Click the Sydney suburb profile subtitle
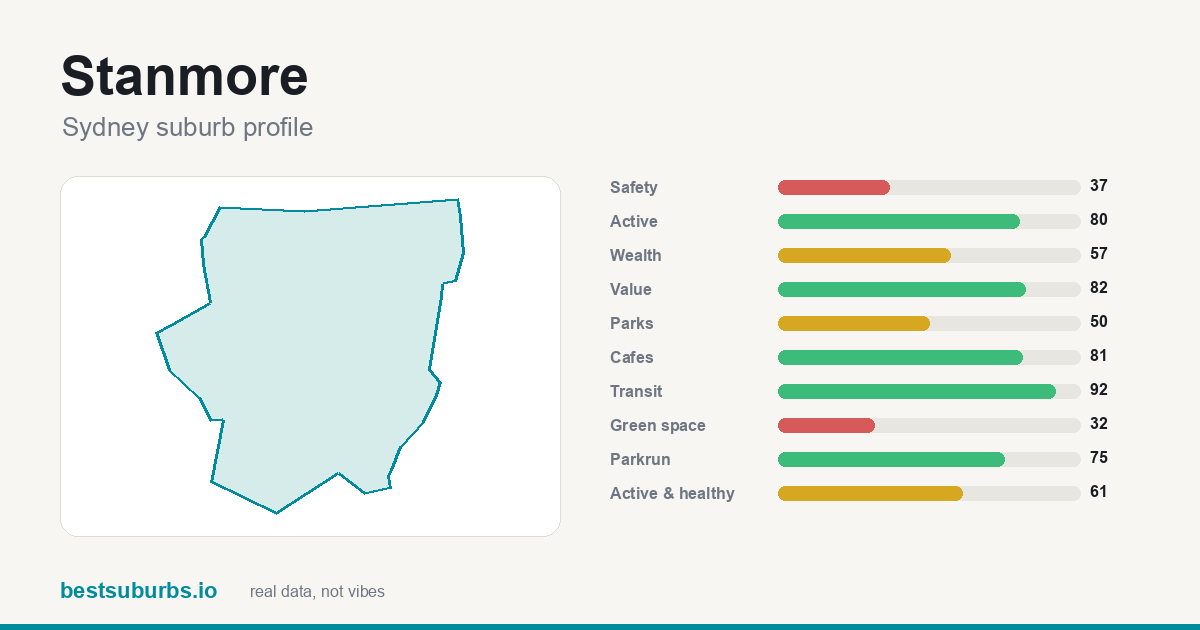The width and height of the screenshot is (1200, 630). click(187, 128)
